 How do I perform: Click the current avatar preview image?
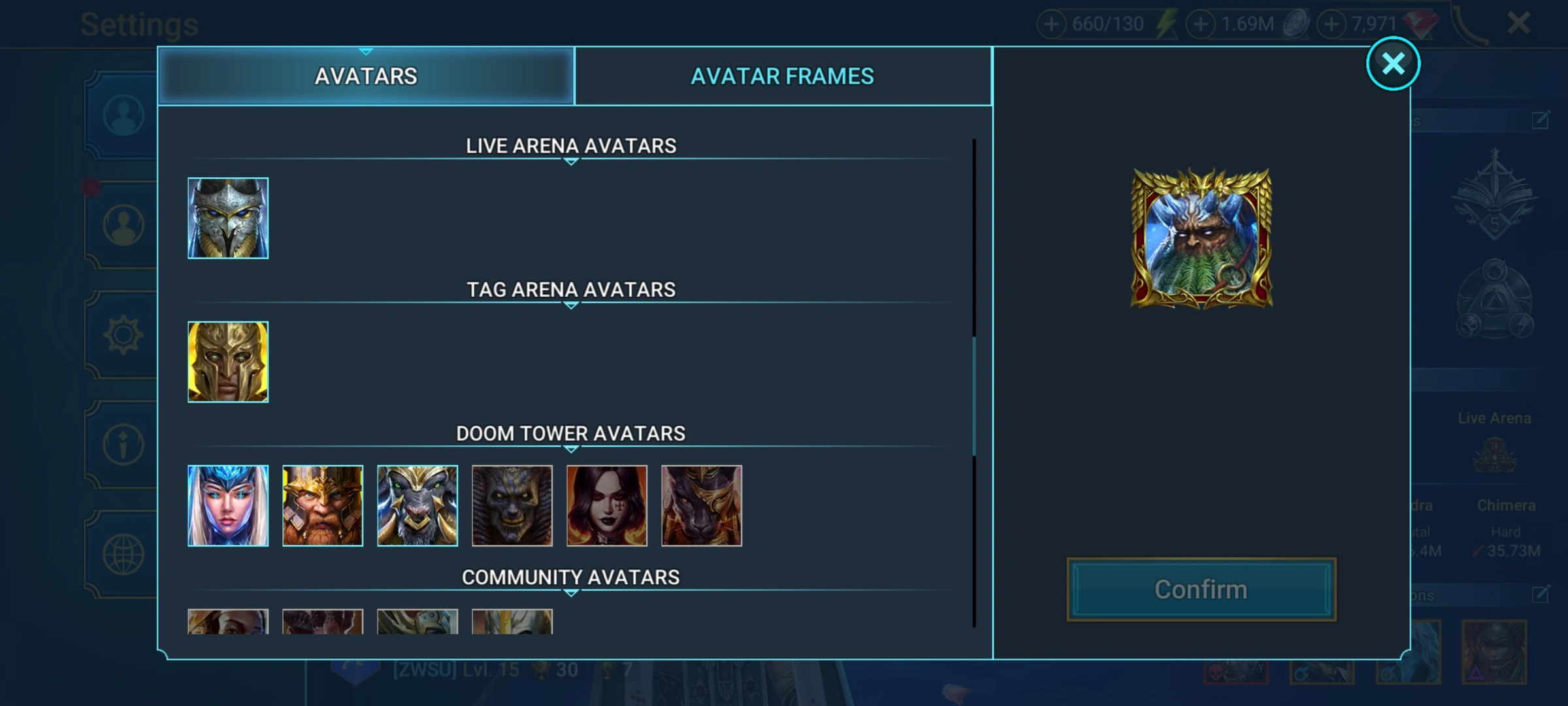1201,238
